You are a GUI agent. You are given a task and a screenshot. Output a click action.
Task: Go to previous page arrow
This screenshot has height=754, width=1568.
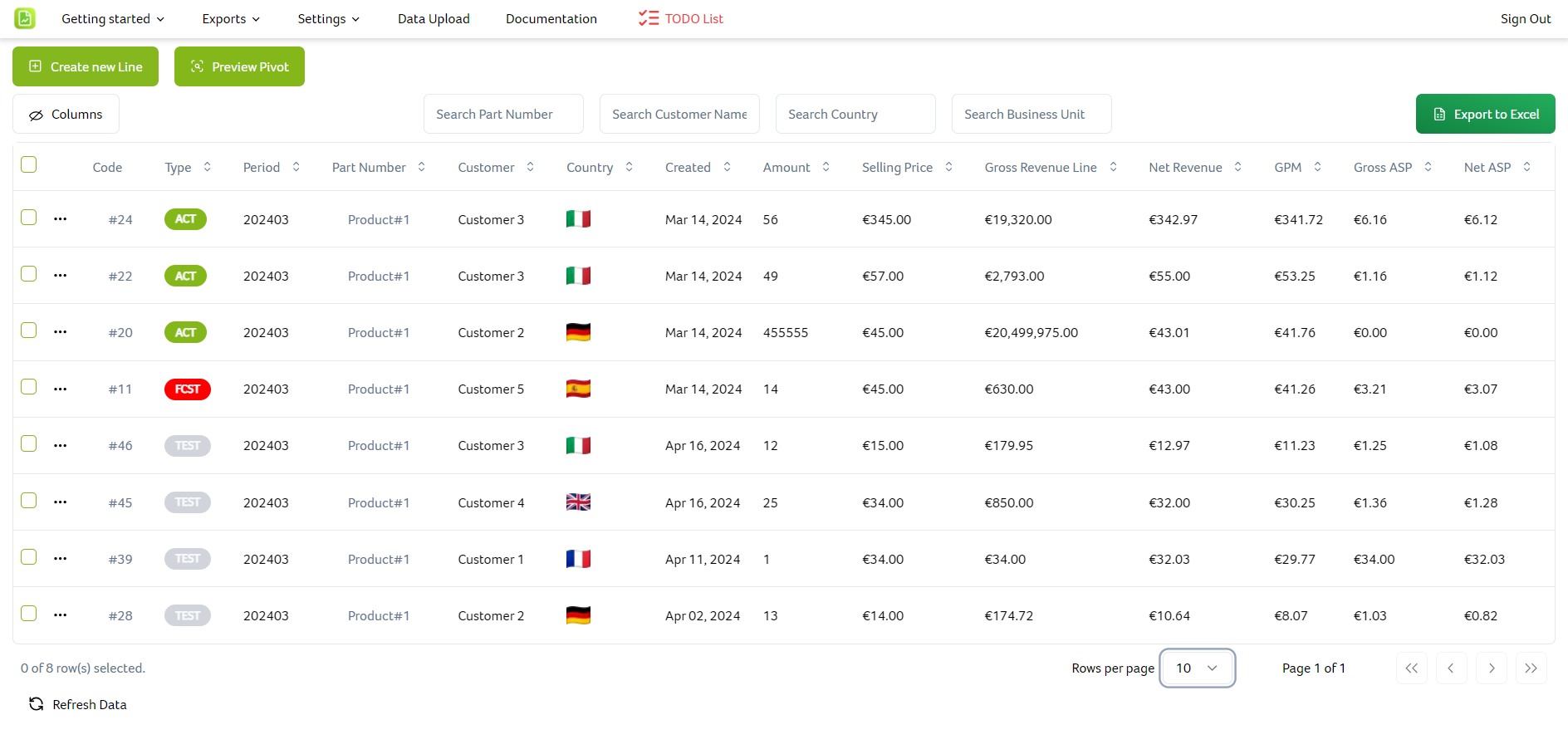pos(1451,668)
